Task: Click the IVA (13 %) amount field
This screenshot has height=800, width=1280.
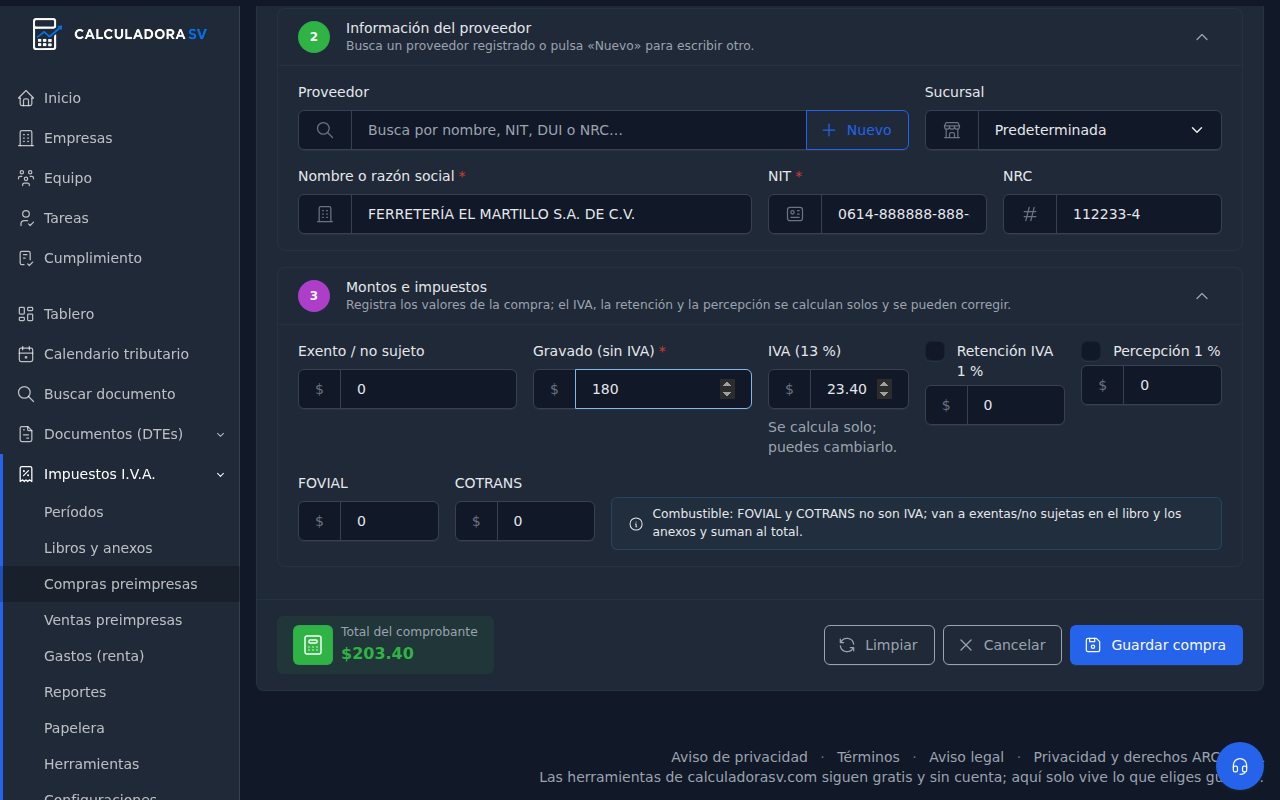Action: point(859,389)
